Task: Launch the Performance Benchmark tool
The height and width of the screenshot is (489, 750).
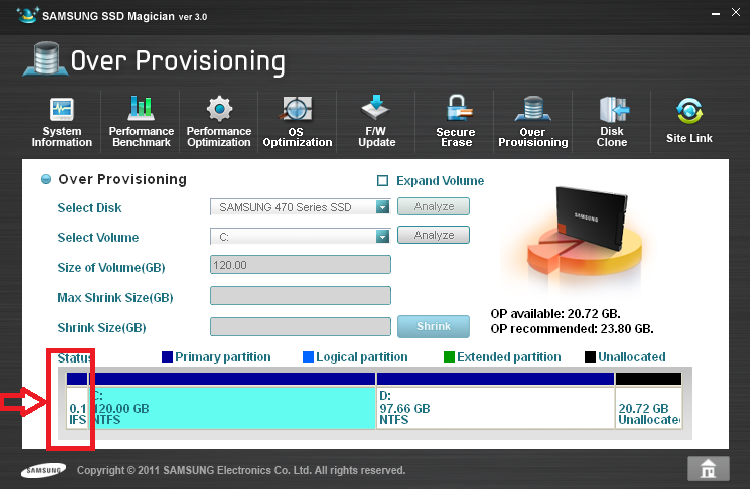Action: [x=141, y=121]
